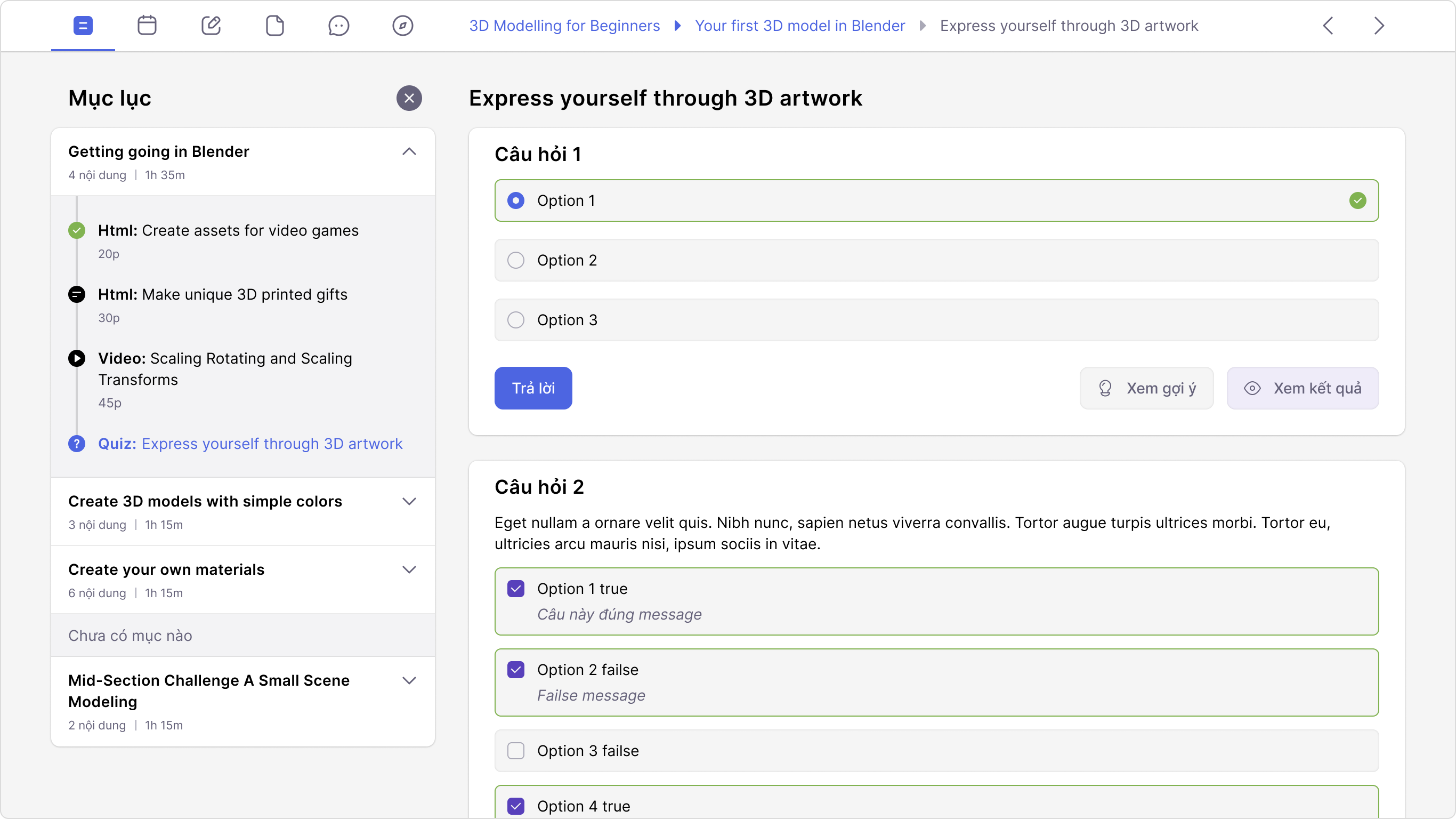Screen dimensions: 1456x819
Task: Check the Option 3 failse checkbox
Action: [515, 751]
